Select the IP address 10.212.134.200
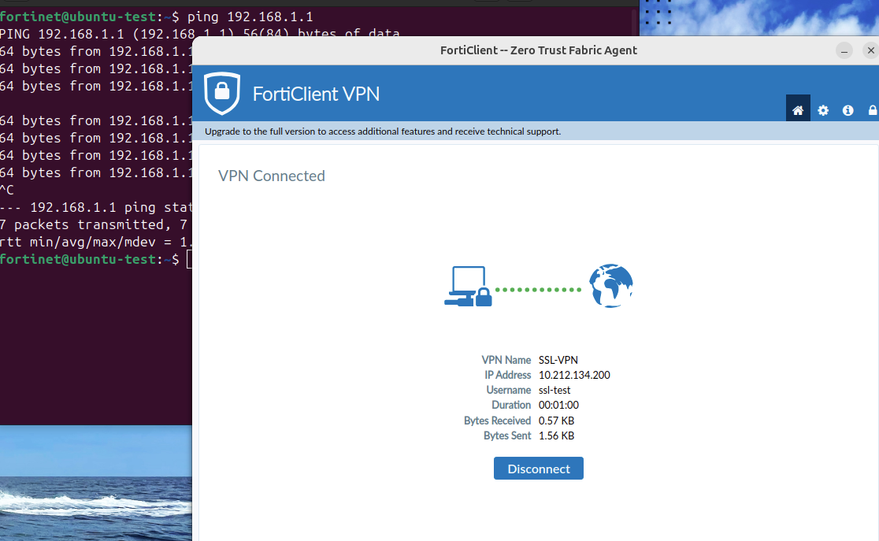Screen dimensions: 879x541 coord(574,375)
